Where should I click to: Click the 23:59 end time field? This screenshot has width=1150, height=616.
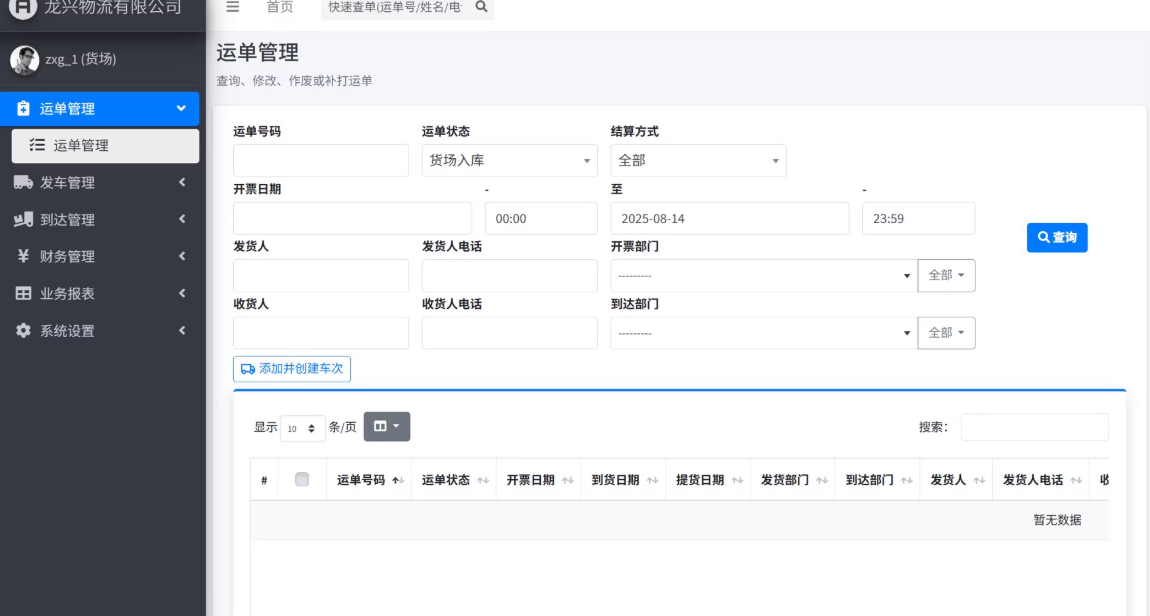coord(918,219)
